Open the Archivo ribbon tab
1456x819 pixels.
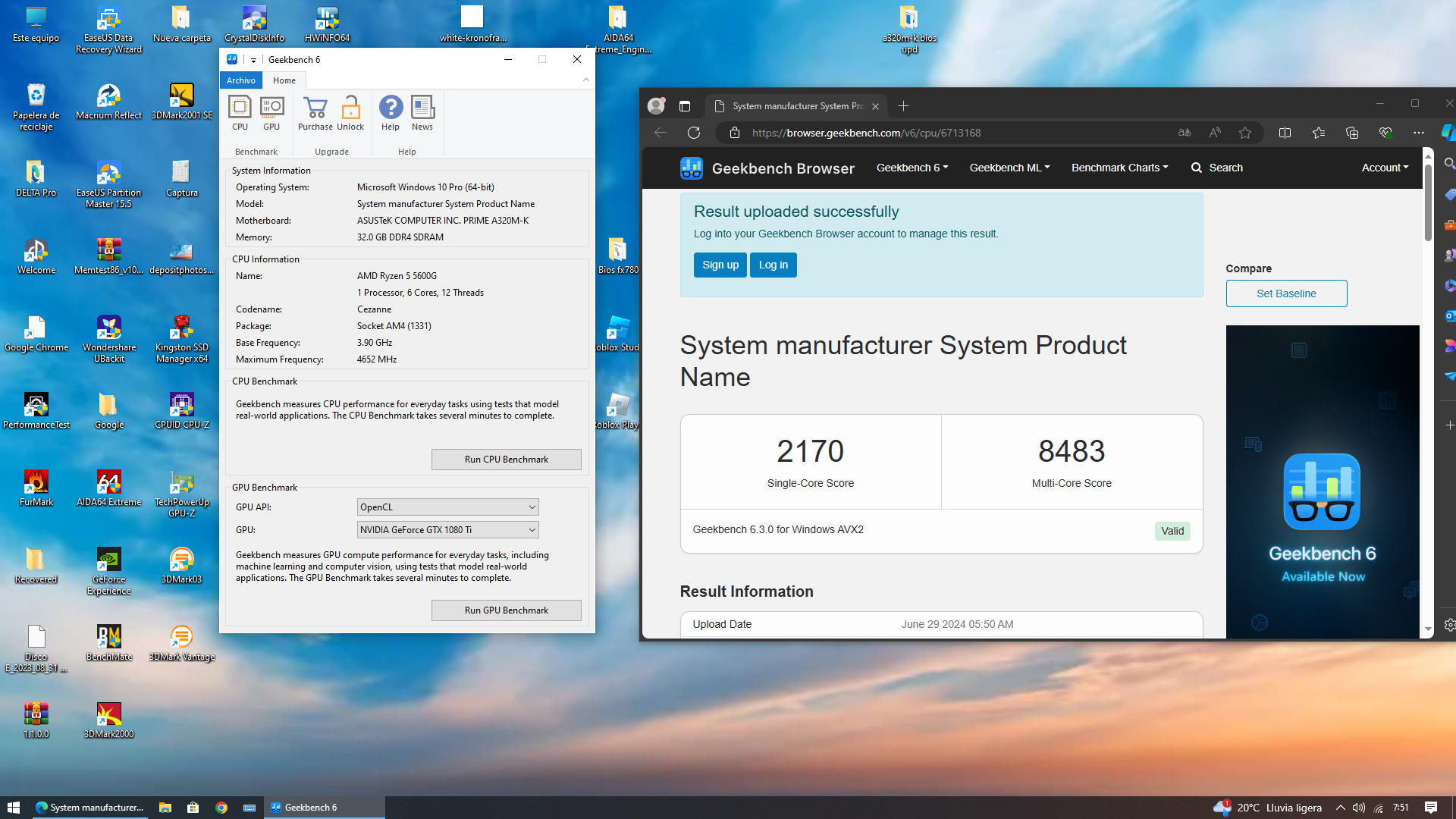tap(241, 80)
